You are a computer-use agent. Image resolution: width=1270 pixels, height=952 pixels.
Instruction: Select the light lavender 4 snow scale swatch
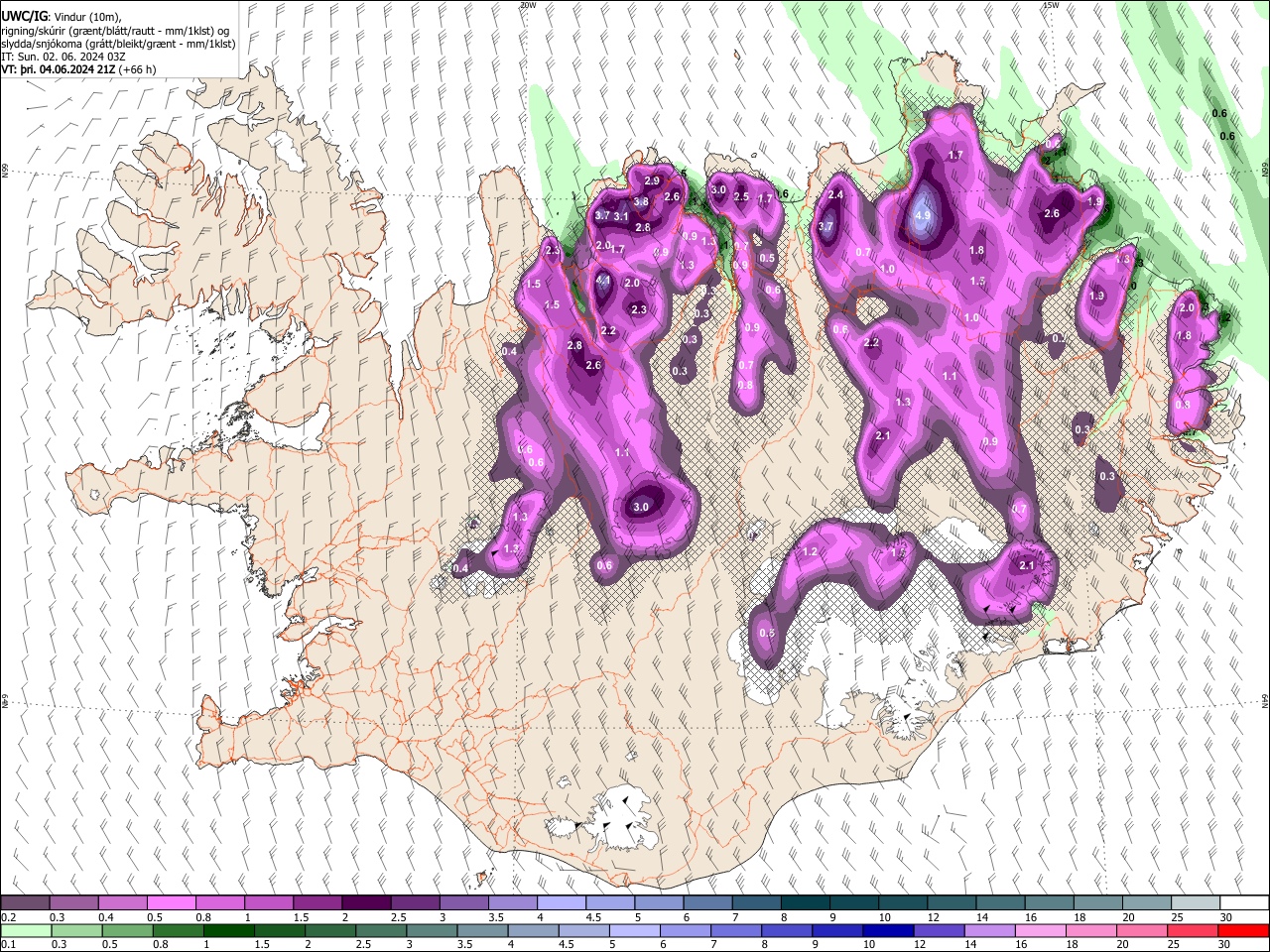click(560, 903)
